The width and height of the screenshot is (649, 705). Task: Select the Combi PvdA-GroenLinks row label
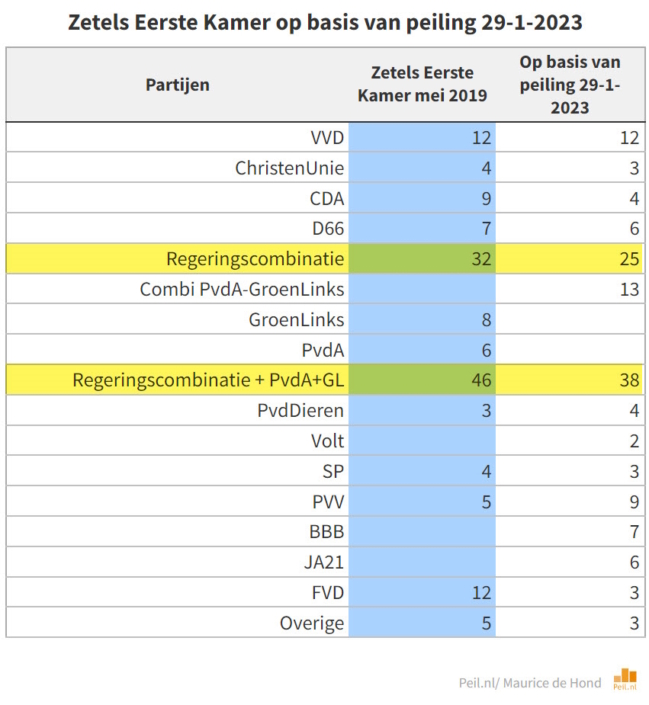242,289
